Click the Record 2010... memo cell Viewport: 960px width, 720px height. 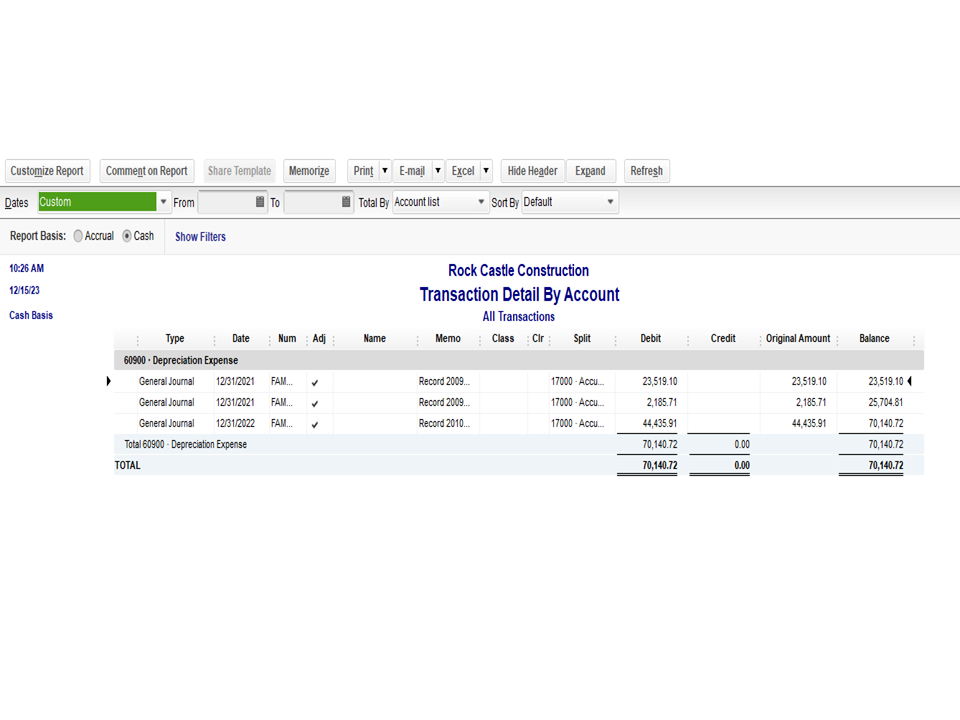click(x=444, y=424)
